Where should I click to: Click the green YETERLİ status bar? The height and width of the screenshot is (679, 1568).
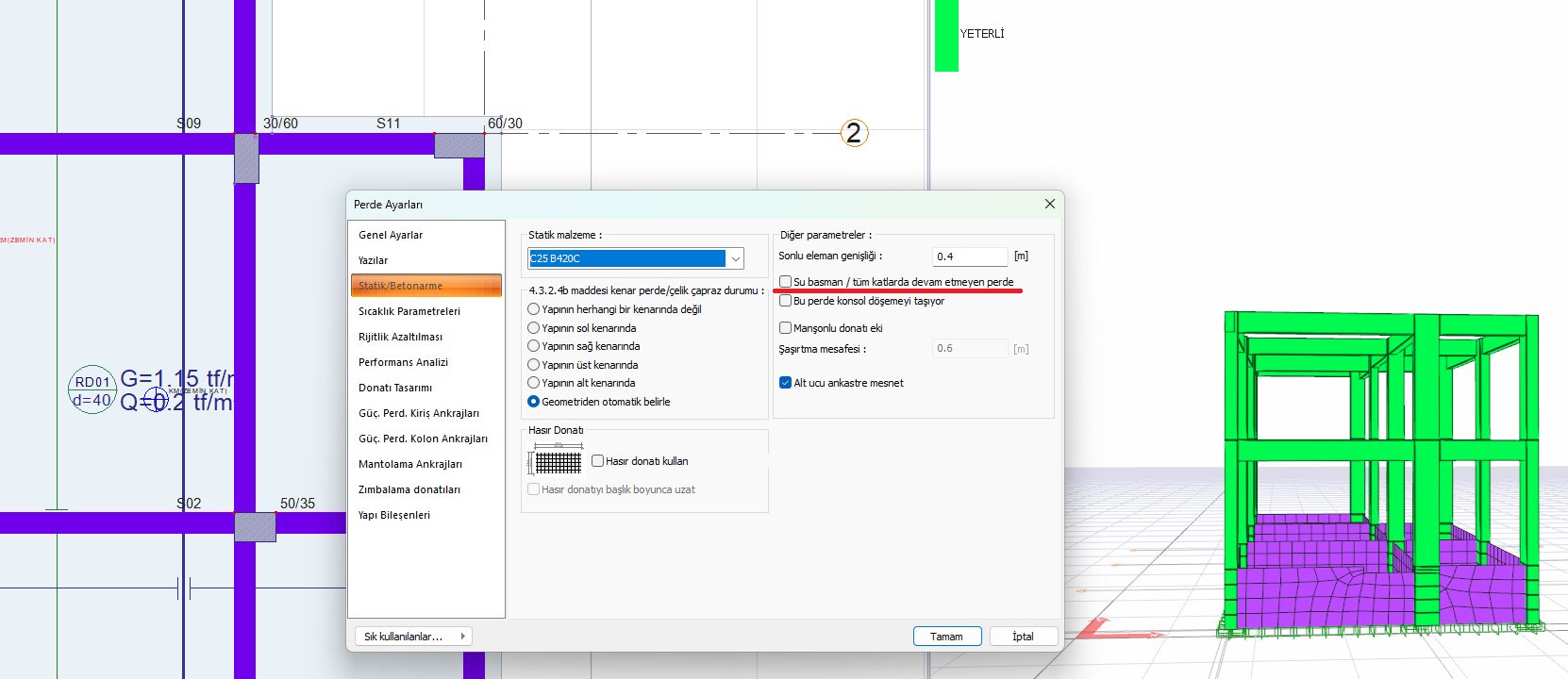click(x=946, y=36)
